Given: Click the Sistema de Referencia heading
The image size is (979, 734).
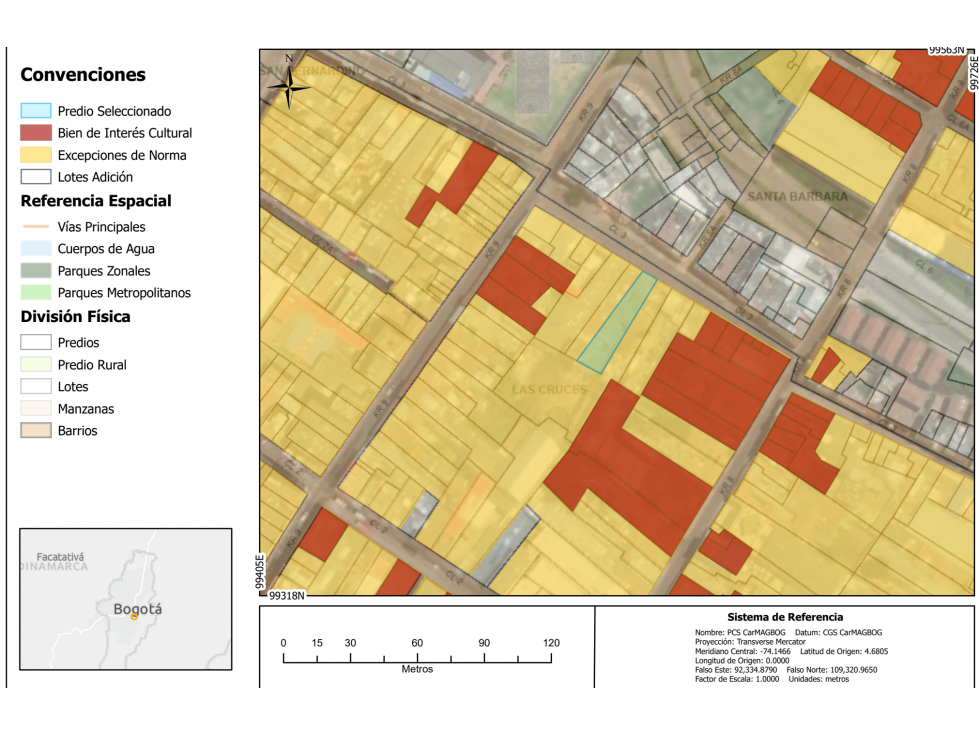Looking at the screenshot, I should pos(785,617).
